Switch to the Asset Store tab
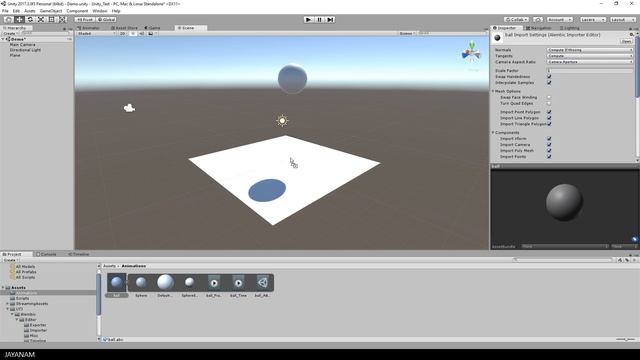Screen dimensions: 640x360 [124, 28]
